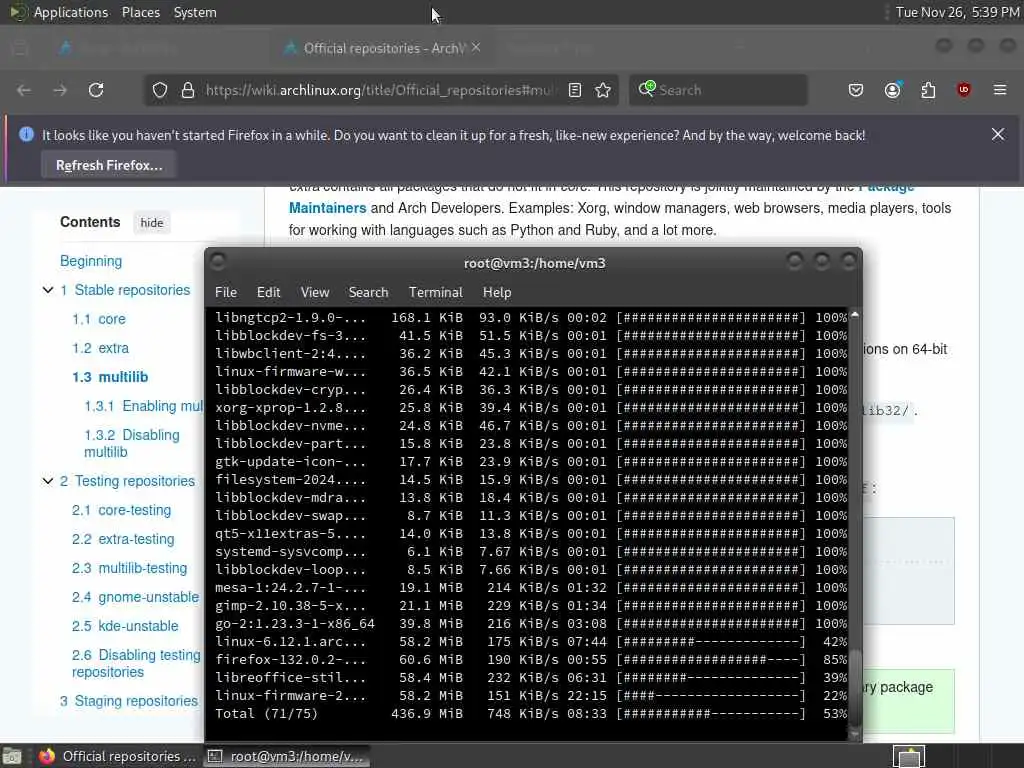
Task: Click the terminal icon in the taskbar
Action: tap(214, 756)
